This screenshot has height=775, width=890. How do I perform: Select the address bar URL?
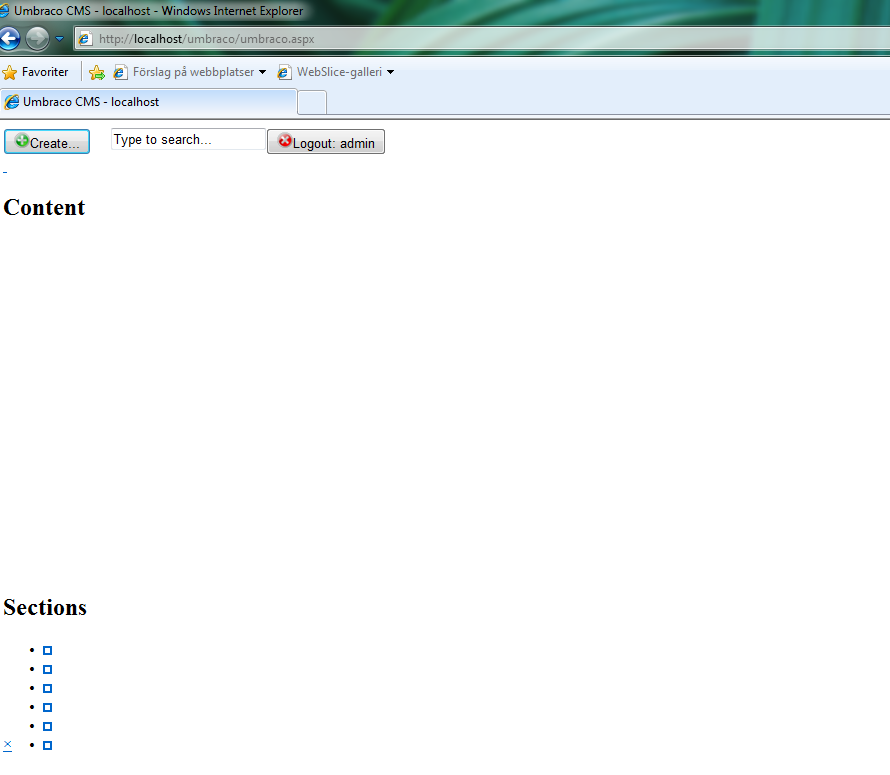pos(207,39)
